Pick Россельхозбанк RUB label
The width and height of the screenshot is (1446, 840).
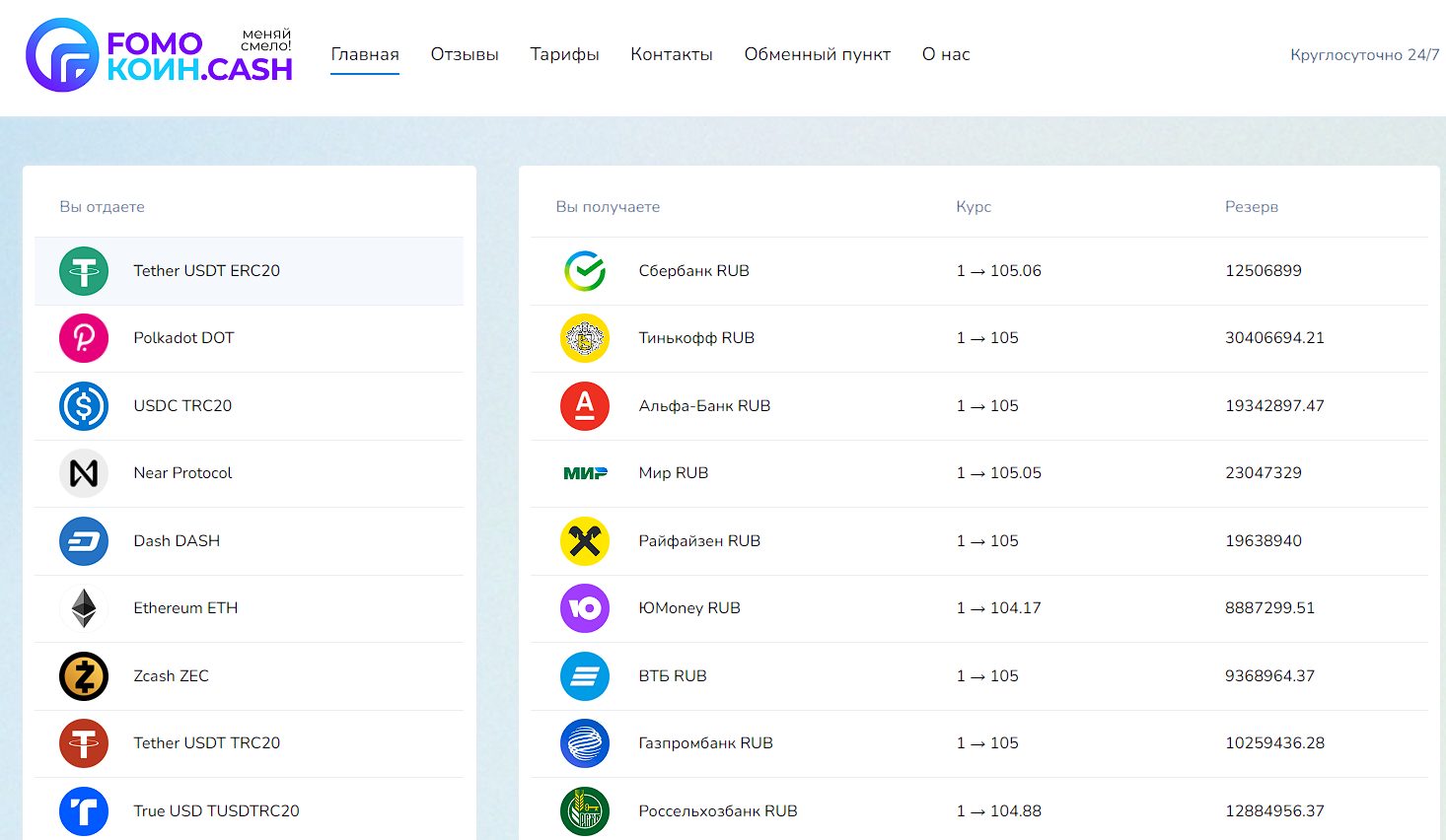tap(718, 811)
